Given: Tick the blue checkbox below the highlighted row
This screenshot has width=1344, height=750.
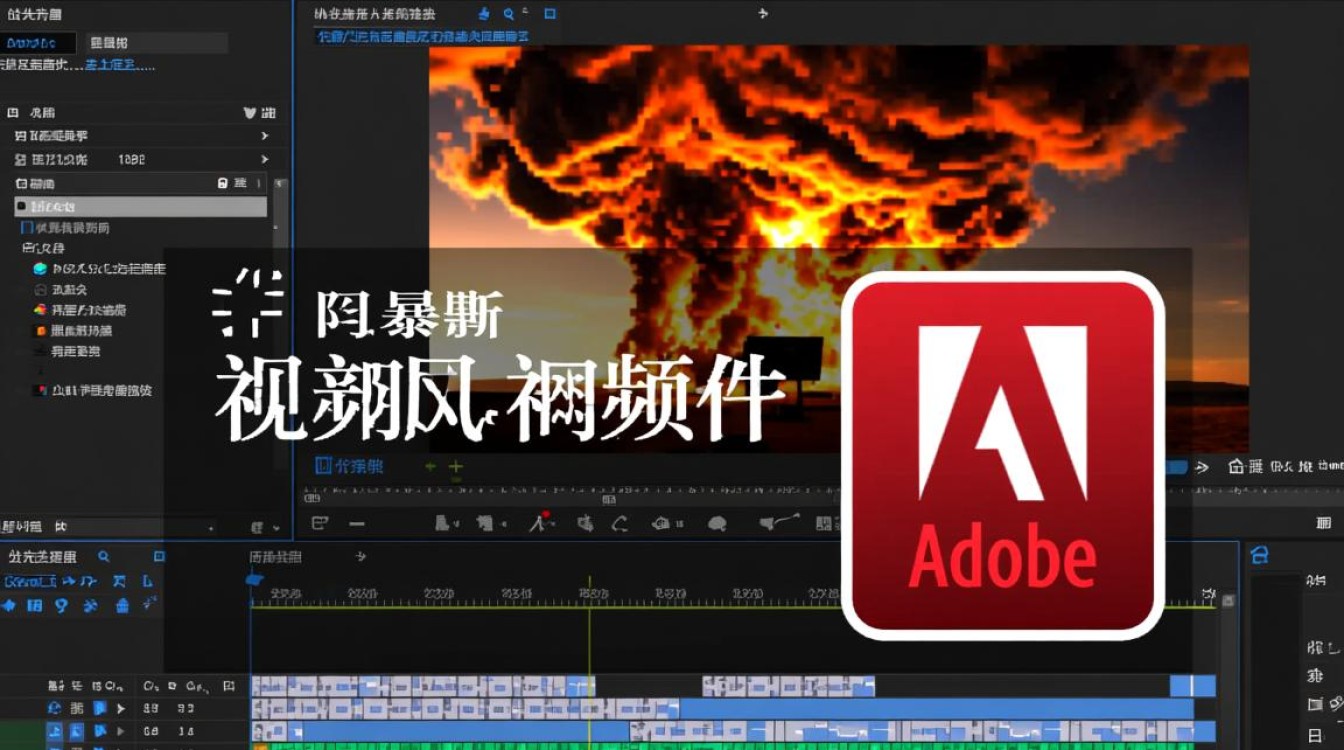Looking at the screenshot, I should tap(27, 228).
